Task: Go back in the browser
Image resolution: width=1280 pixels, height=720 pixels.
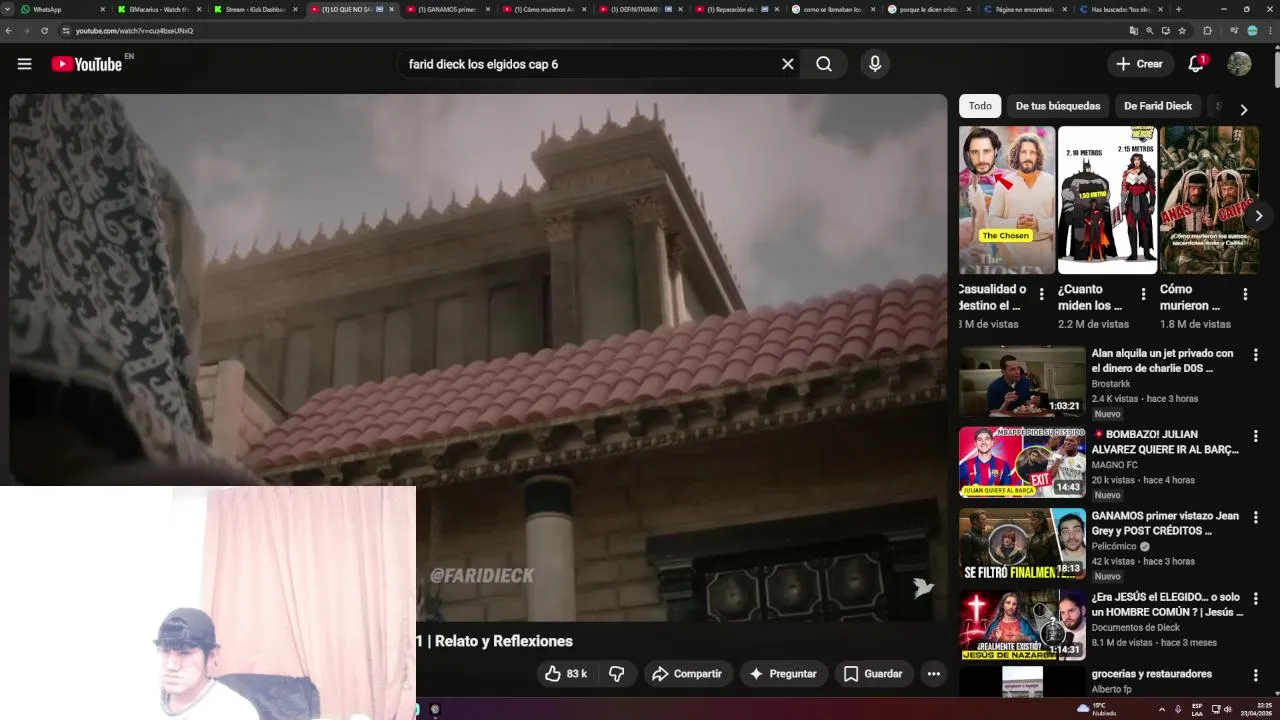Action: coord(9,31)
